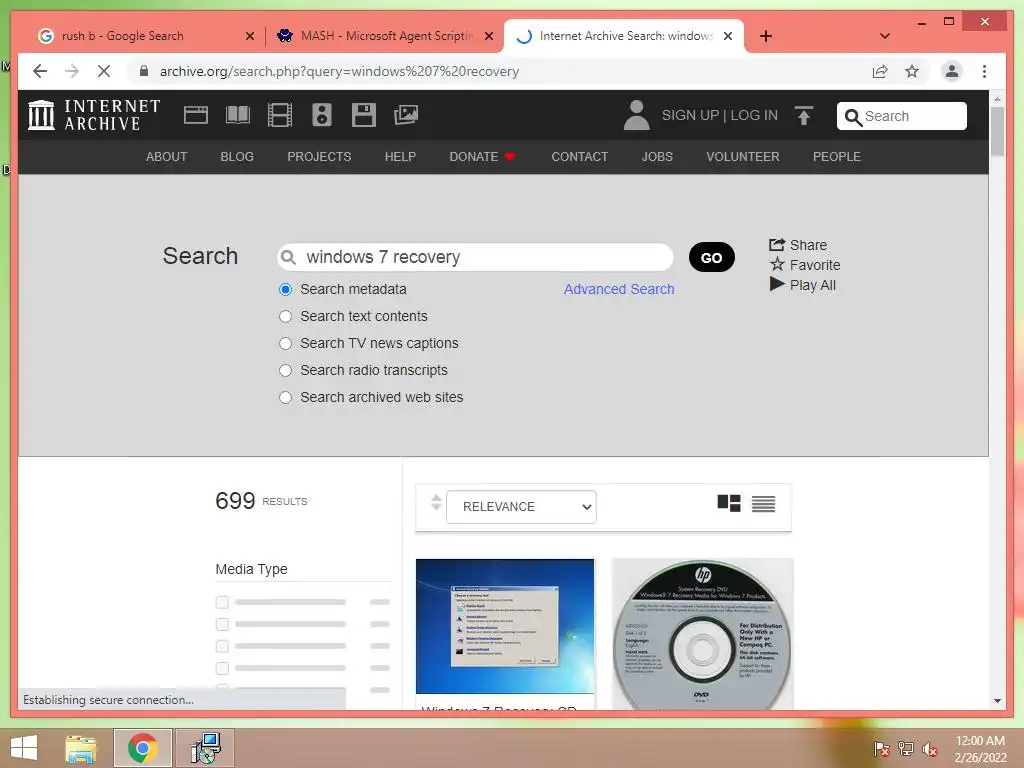Click the Chrome address bar URL

(339, 71)
